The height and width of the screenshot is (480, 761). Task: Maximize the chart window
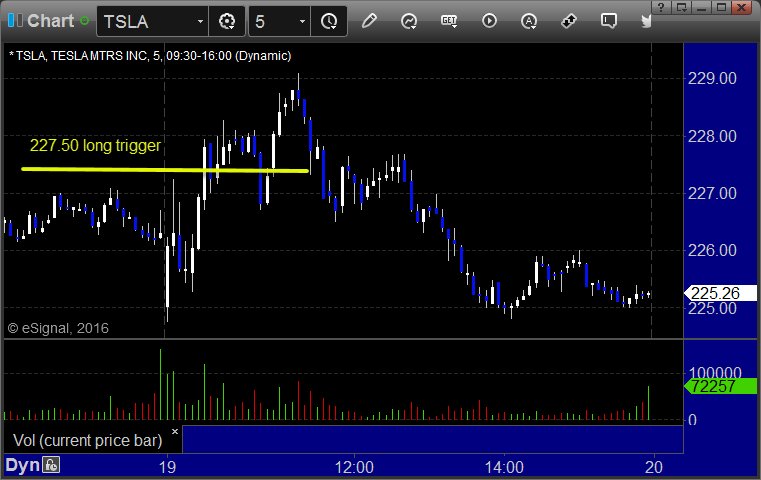pyautogui.click(x=721, y=7)
